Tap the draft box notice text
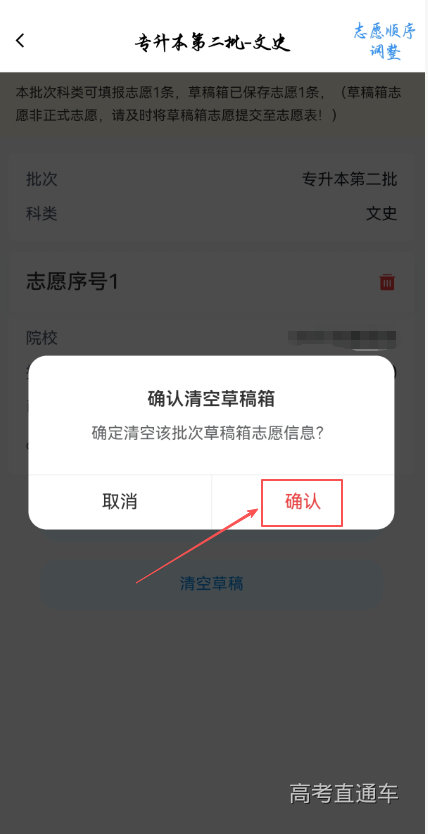Viewport: 428px width, 834px height. pos(208,104)
